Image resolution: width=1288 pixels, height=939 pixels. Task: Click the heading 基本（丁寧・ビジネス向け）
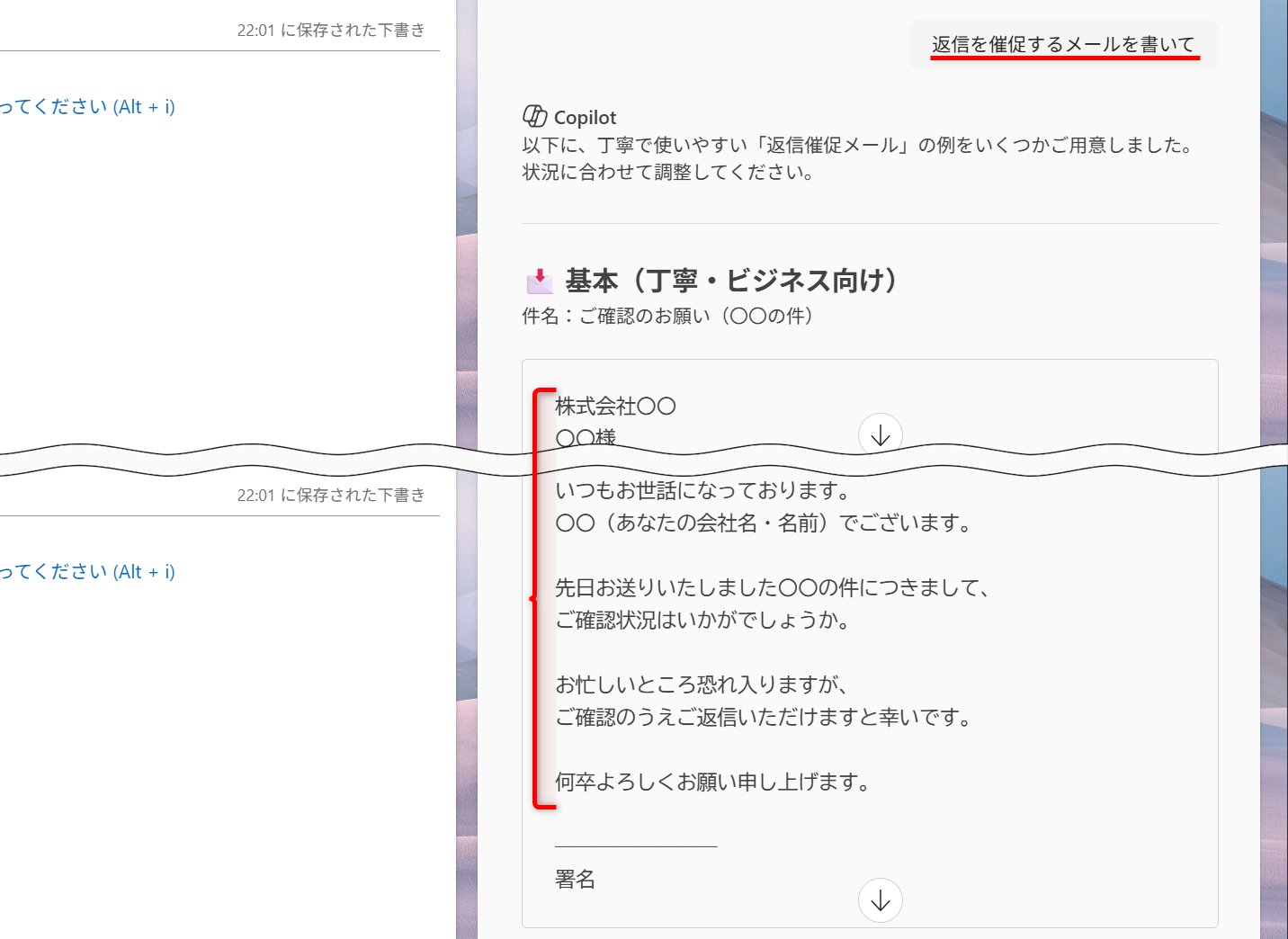pyautogui.click(x=732, y=281)
